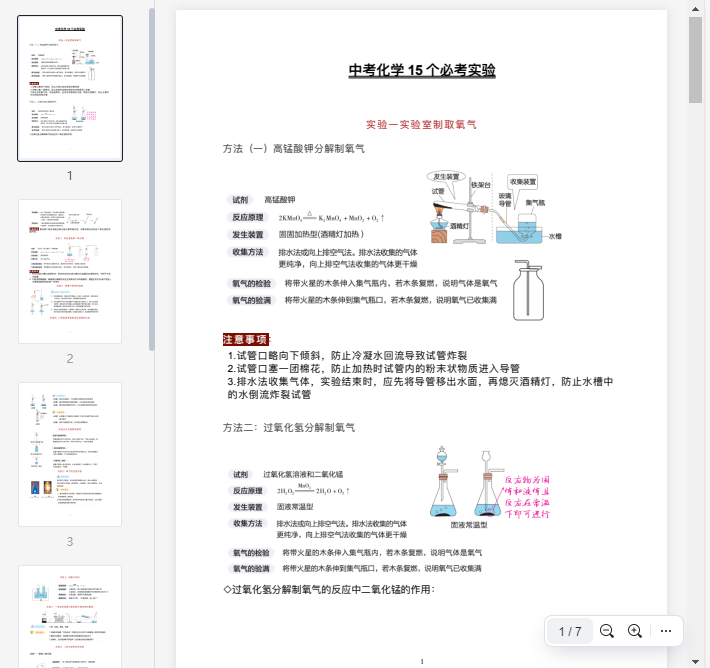Click the 氧气的检验 label in method one
Image resolution: width=710 pixels, height=668 pixels.
point(251,284)
